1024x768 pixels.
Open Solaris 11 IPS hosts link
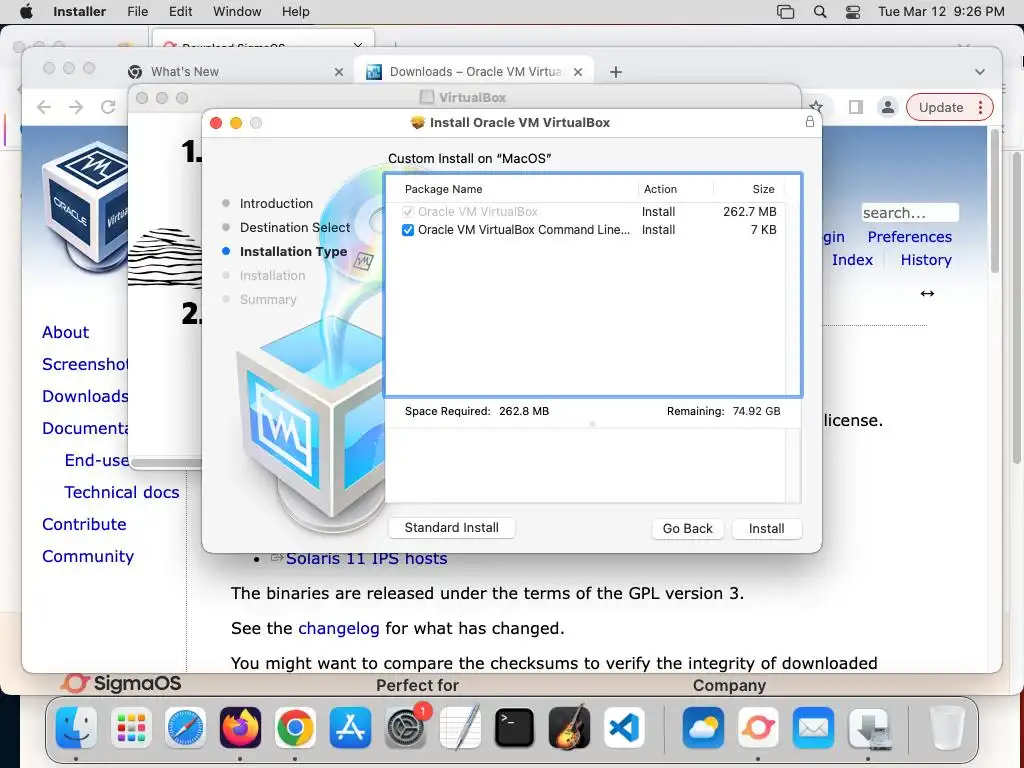366,558
